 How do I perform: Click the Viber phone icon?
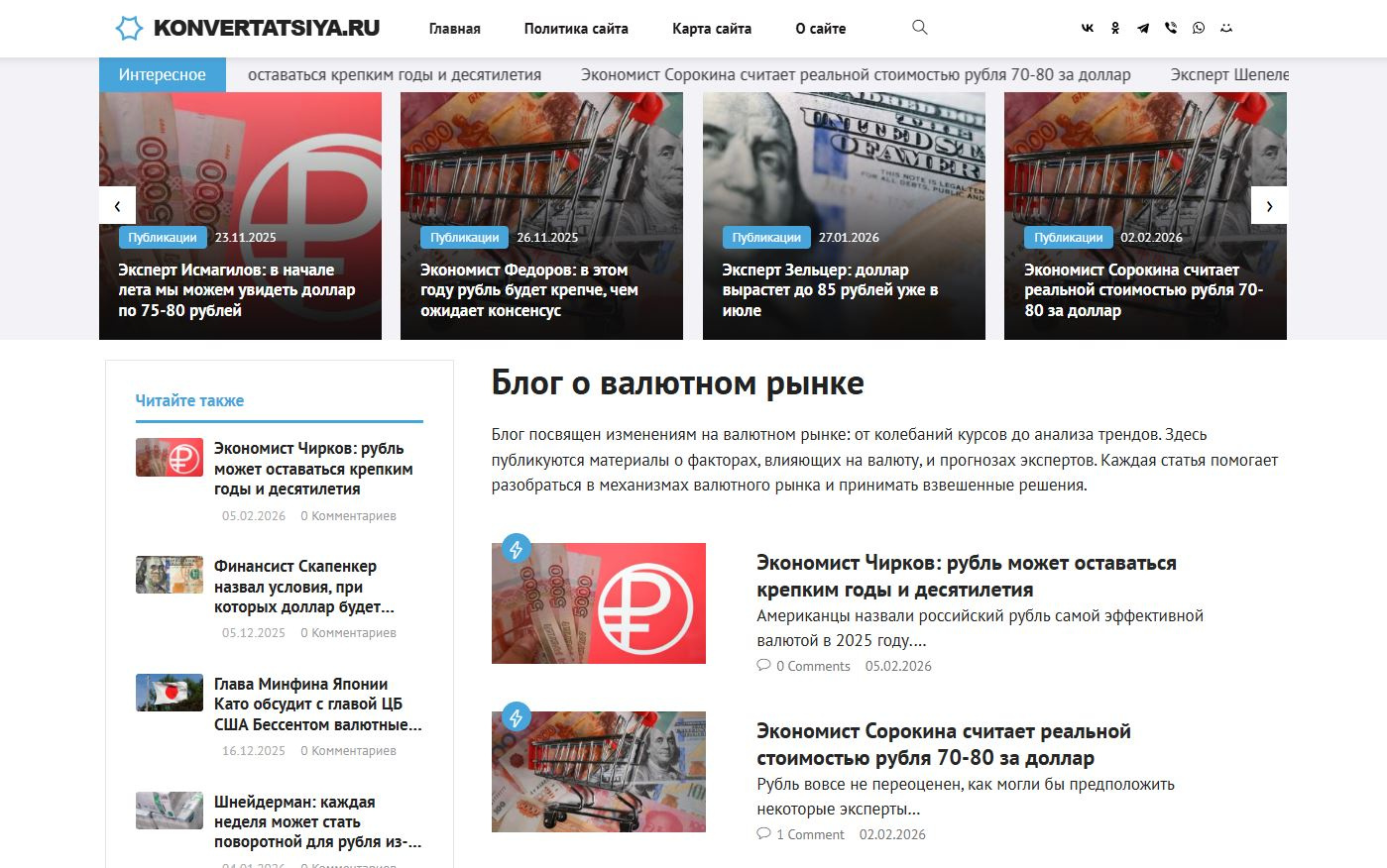pyautogui.click(x=1171, y=29)
